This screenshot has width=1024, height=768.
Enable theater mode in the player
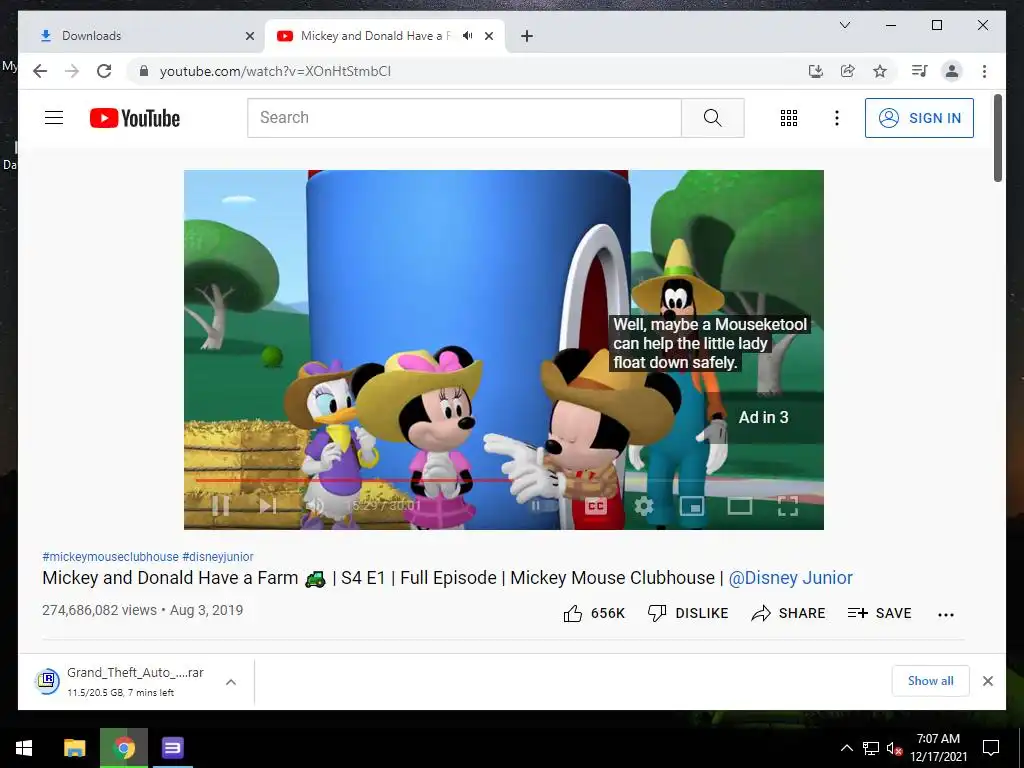[740, 505]
